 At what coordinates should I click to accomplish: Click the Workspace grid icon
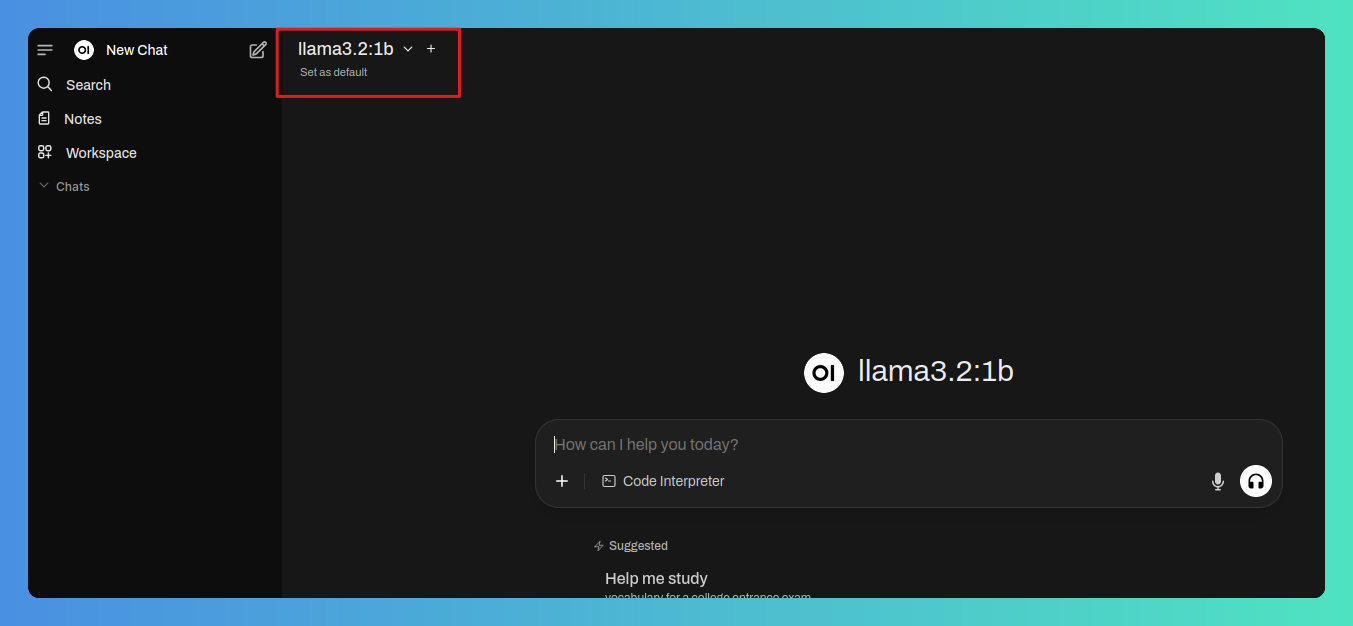pos(45,153)
